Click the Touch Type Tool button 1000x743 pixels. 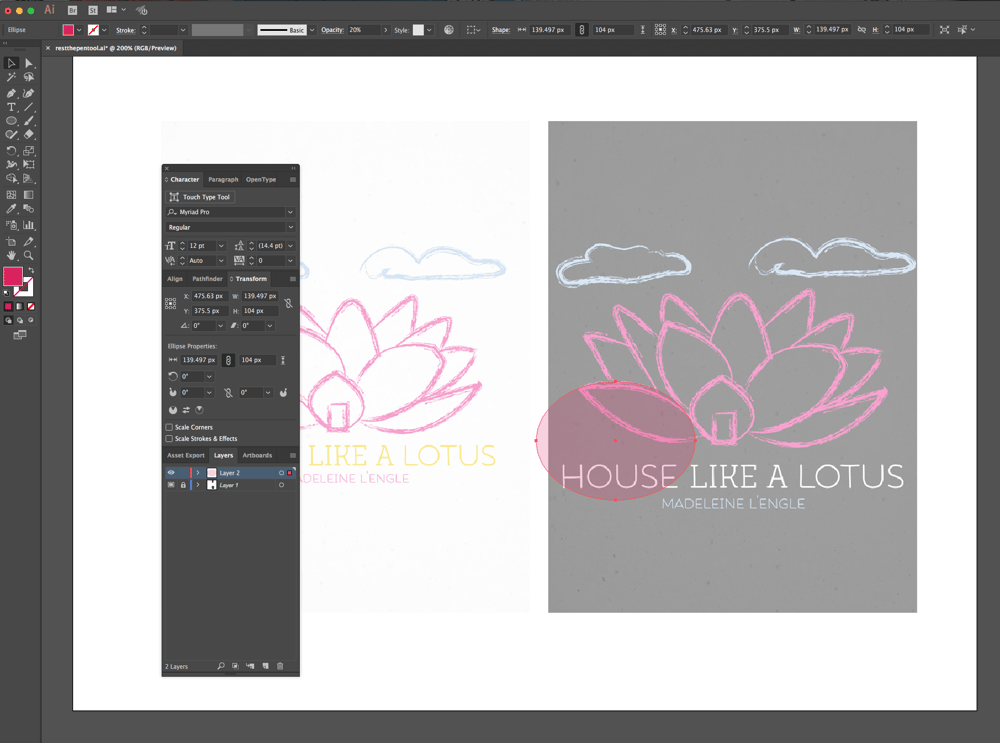(x=200, y=197)
